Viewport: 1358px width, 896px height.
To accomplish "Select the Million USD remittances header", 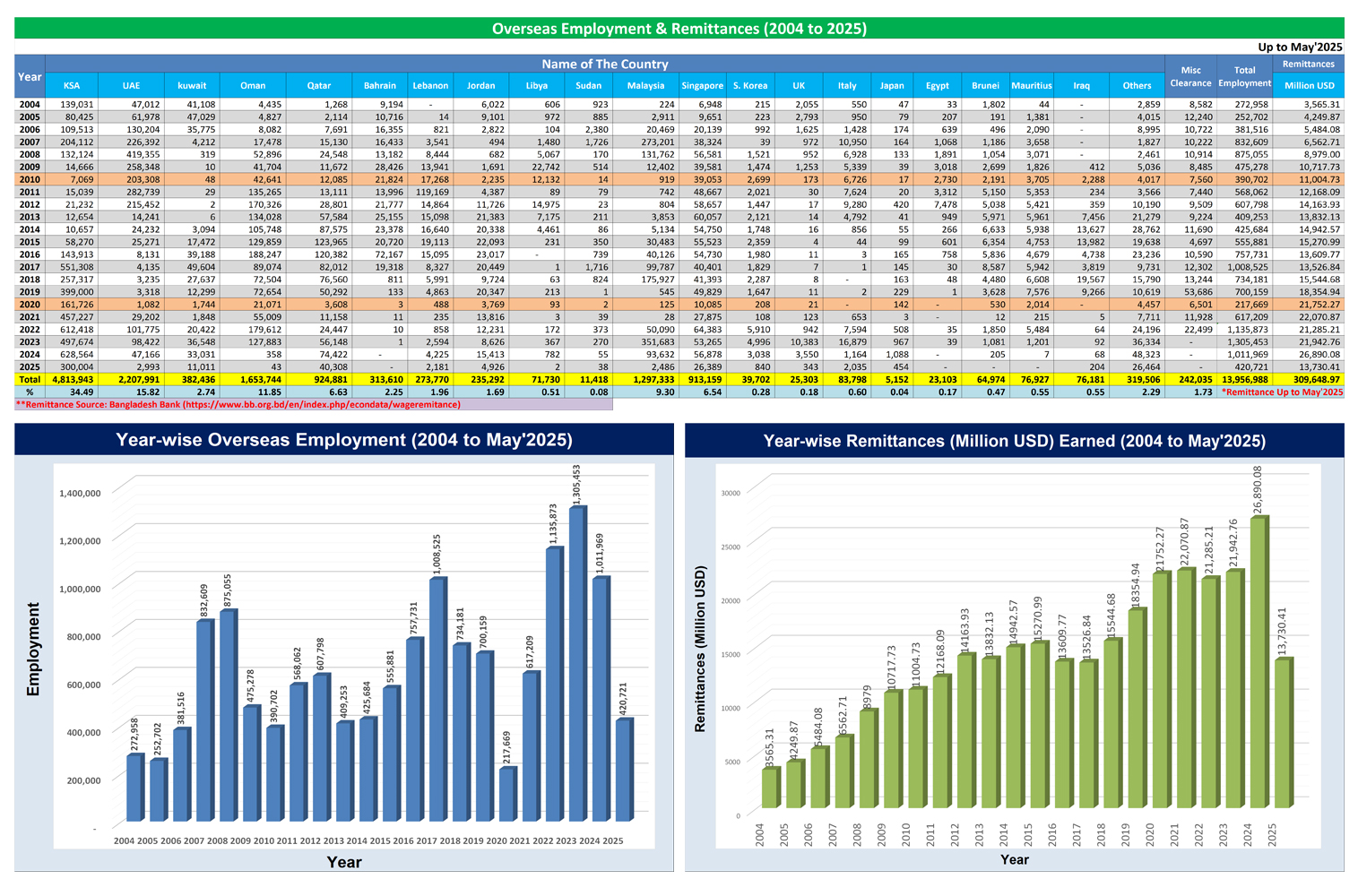I will click(x=1309, y=85).
